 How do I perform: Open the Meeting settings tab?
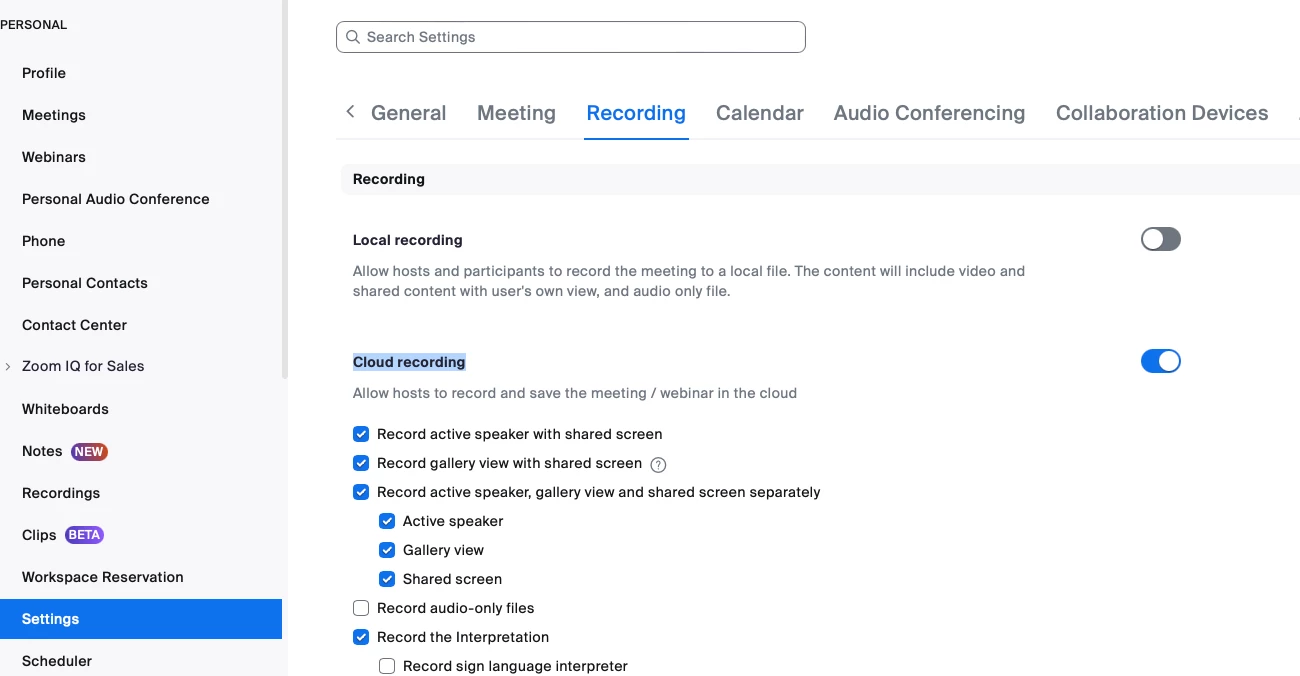pyautogui.click(x=516, y=113)
